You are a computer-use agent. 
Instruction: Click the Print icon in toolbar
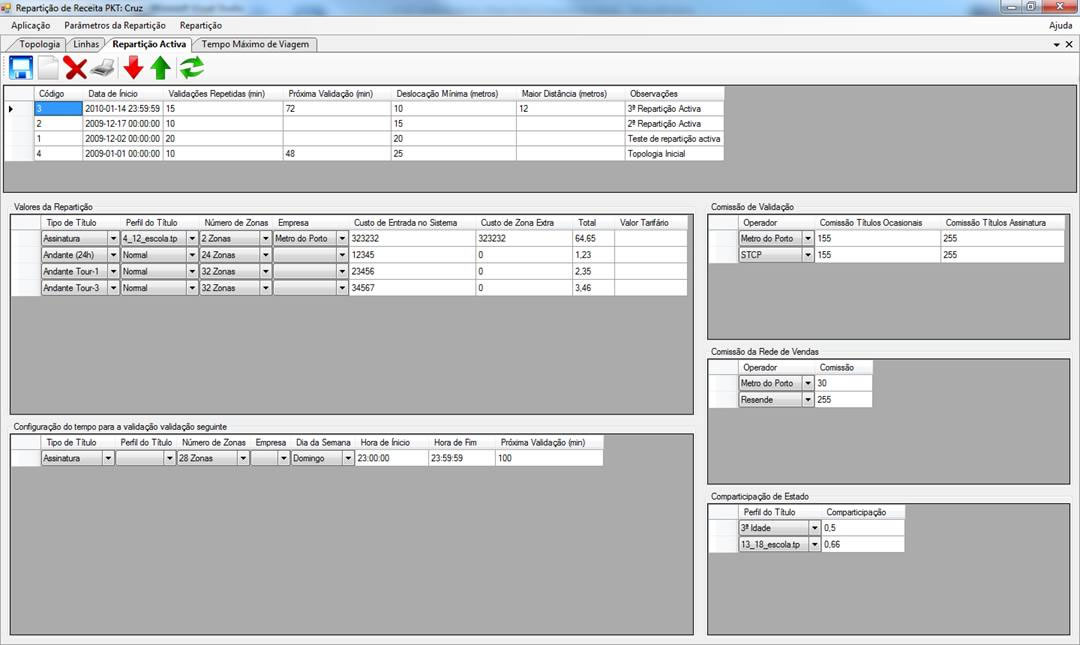[104, 68]
